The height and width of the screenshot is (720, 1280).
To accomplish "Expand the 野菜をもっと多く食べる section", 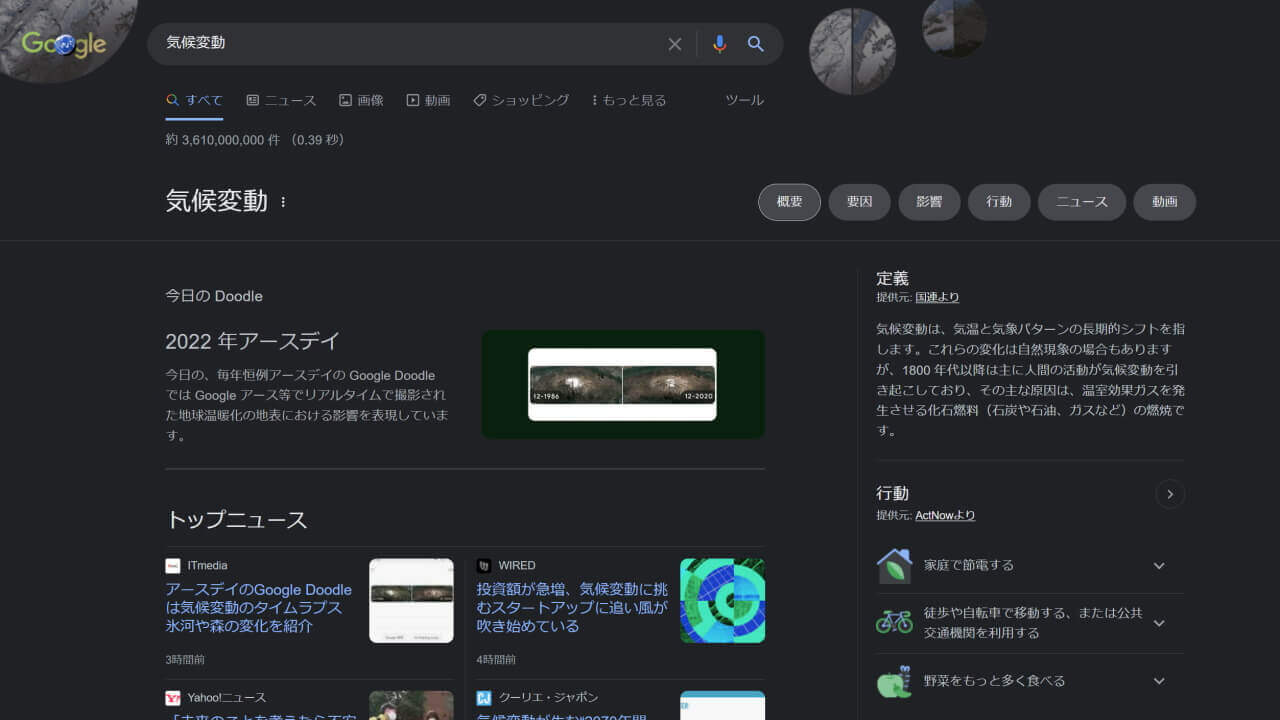I will pyautogui.click(x=1158, y=680).
